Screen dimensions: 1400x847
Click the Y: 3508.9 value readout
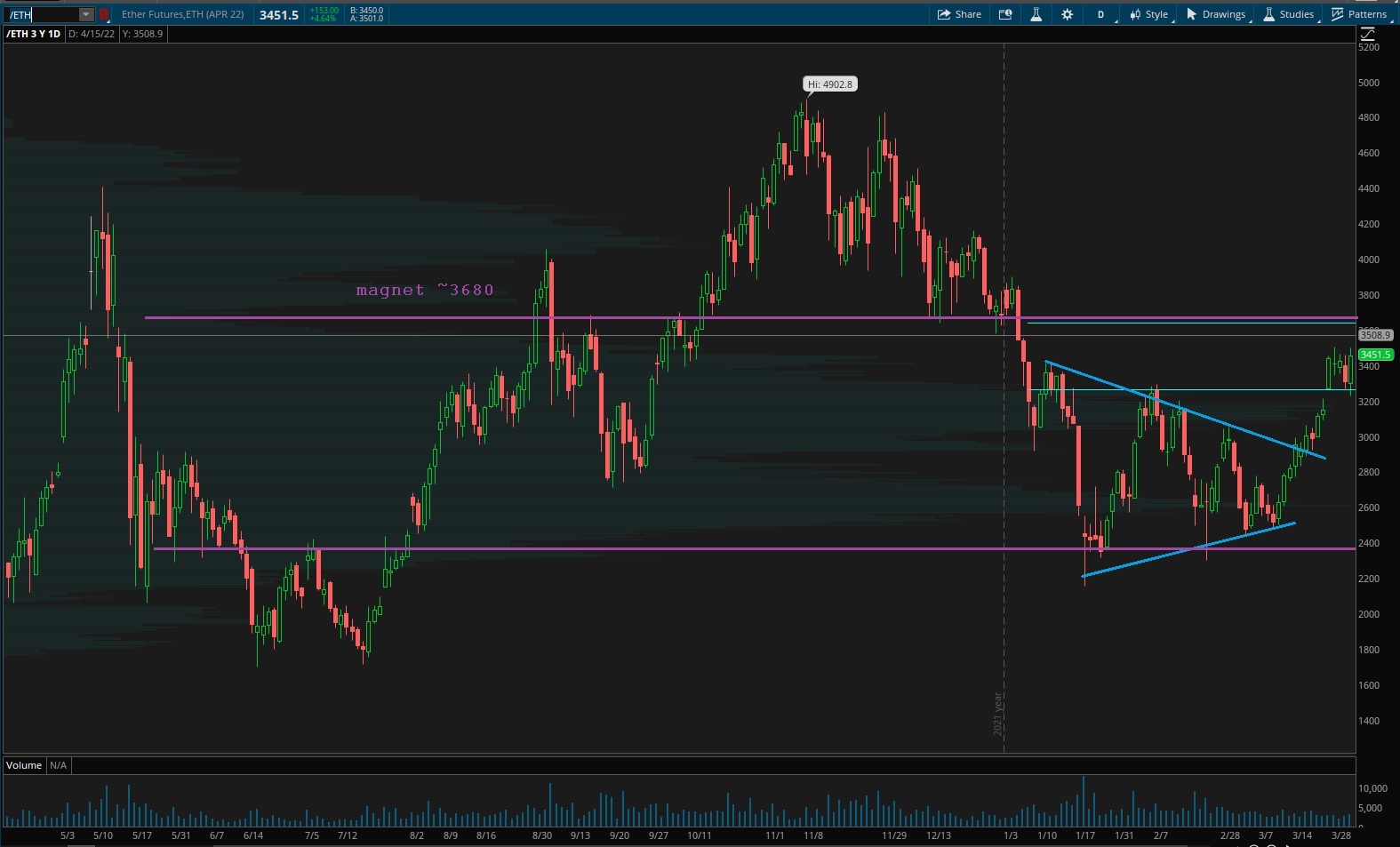(x=142, y=34)
